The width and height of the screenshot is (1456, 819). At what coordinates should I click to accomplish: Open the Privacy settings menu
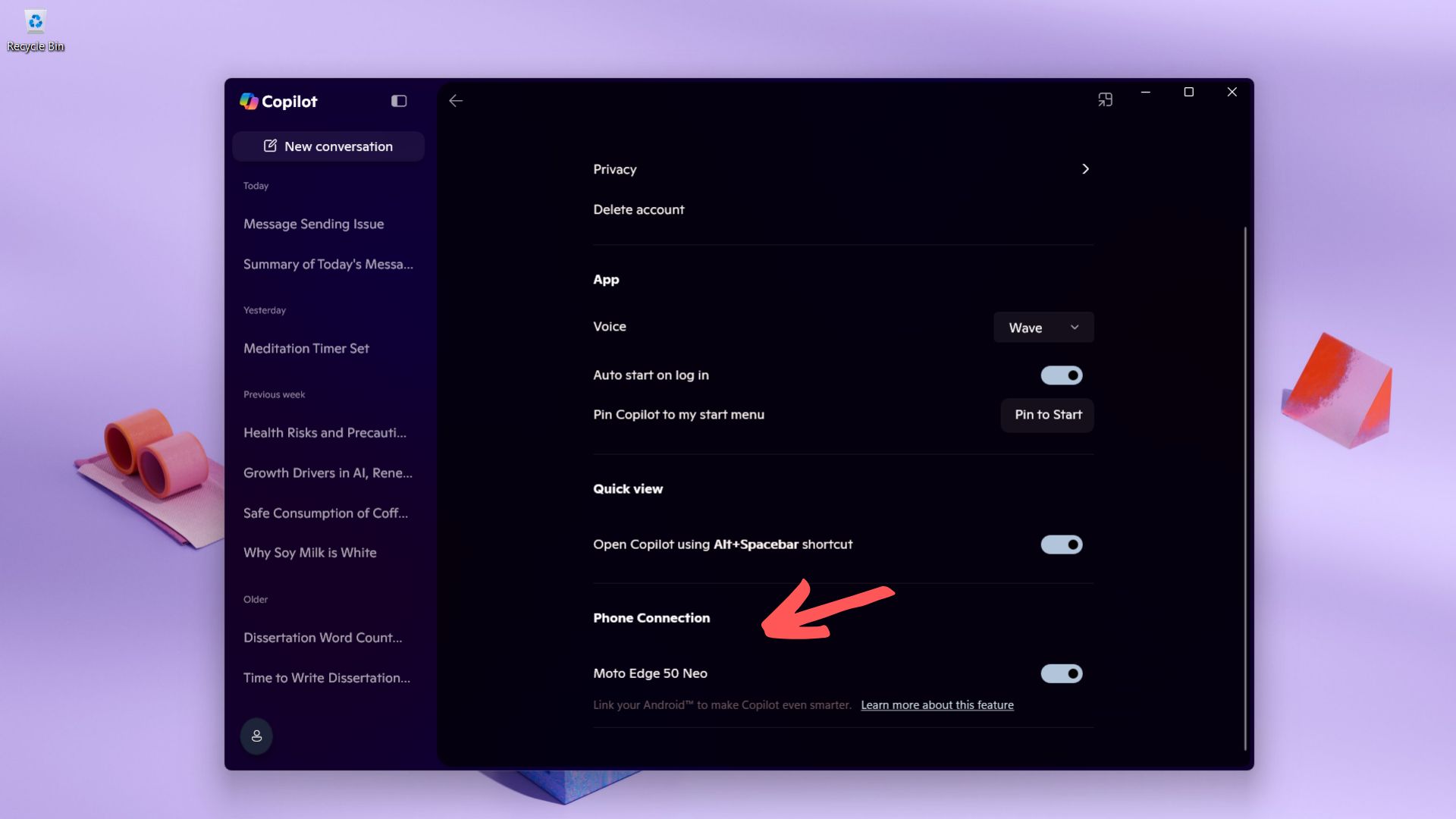(x=842, y=168)
